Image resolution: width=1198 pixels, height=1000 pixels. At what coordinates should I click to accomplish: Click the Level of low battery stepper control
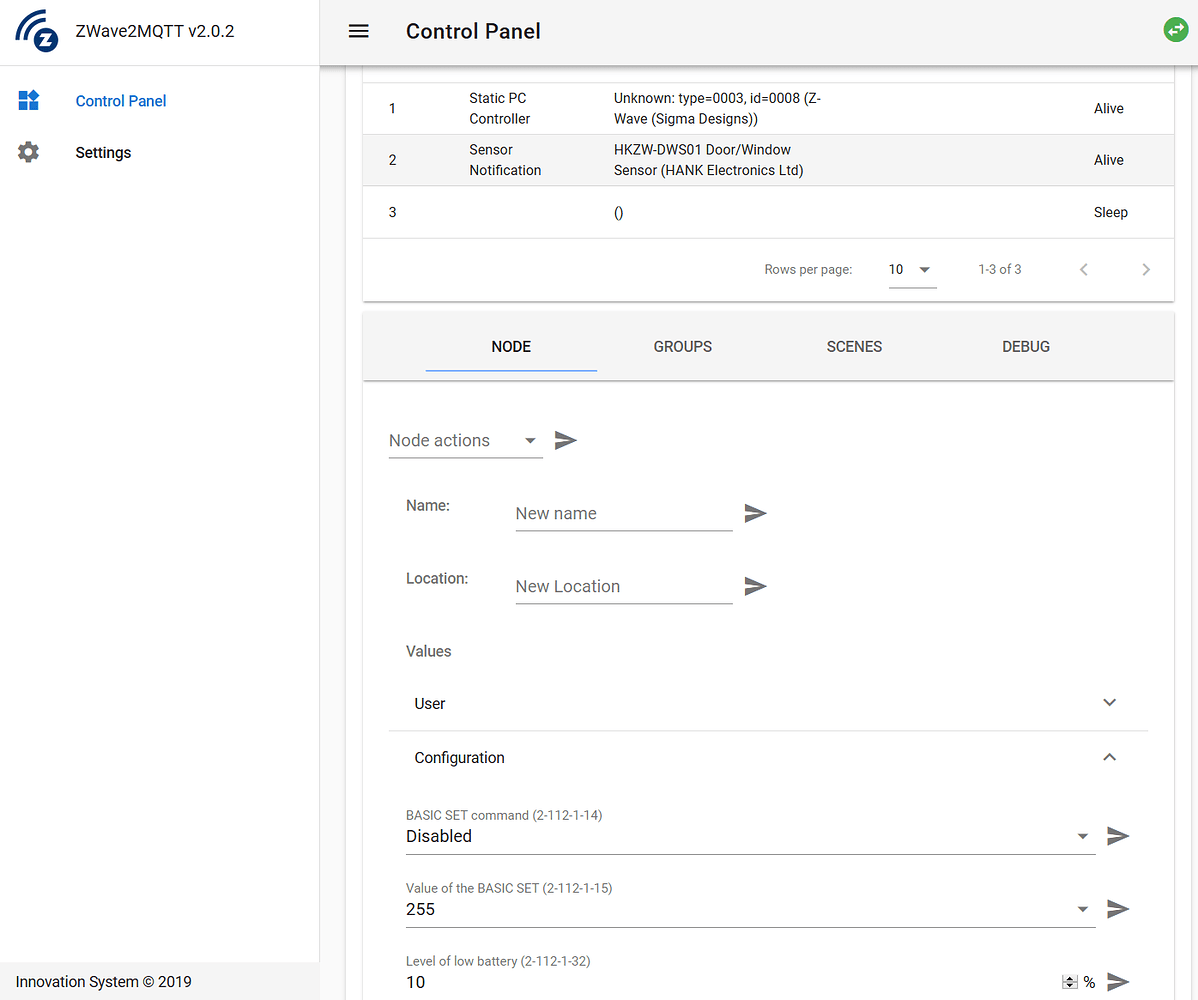tap(1067, 982)
